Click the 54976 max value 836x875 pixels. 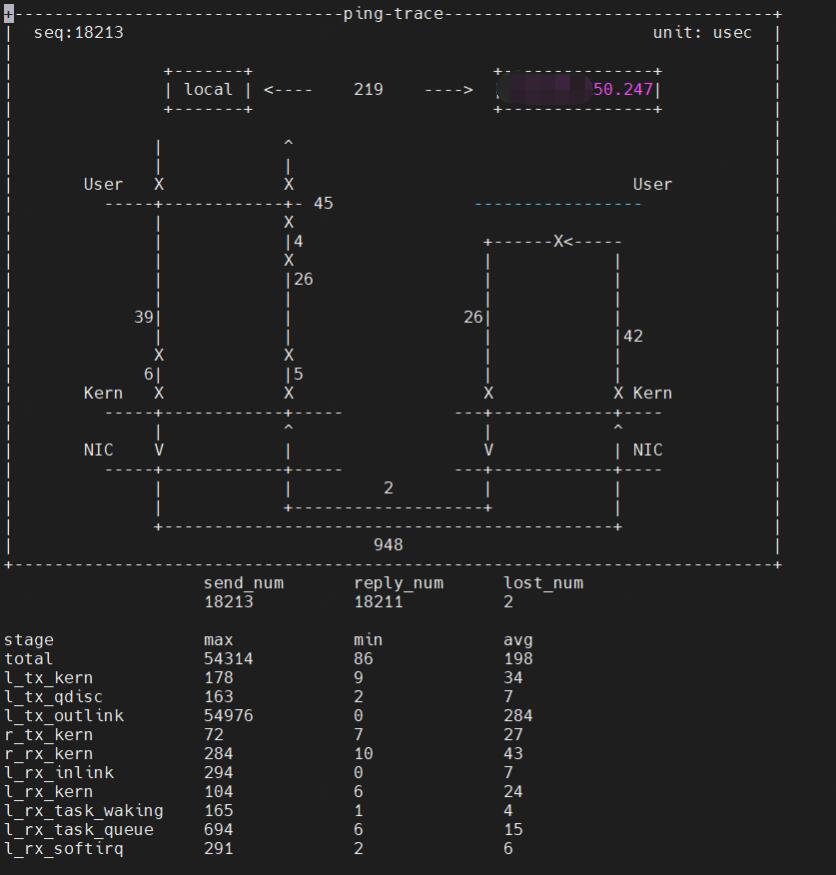(228, 716)
